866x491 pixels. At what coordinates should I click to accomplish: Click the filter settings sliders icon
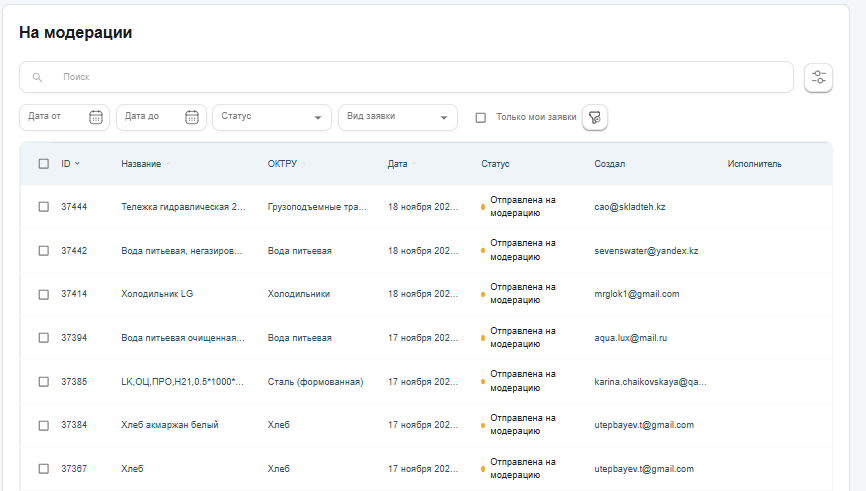point(818,77)
